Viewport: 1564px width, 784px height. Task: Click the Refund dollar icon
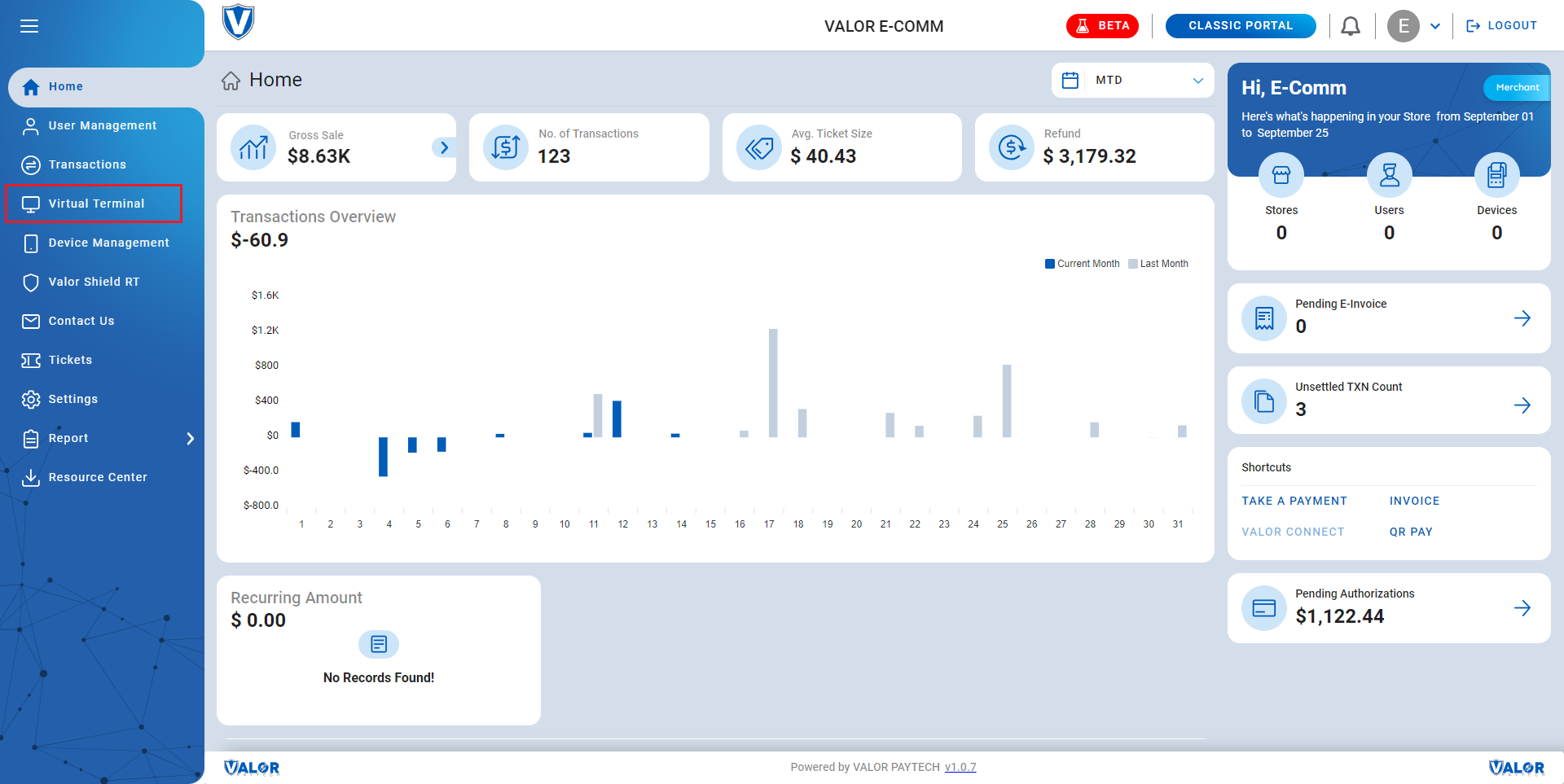coord(1012,147)
